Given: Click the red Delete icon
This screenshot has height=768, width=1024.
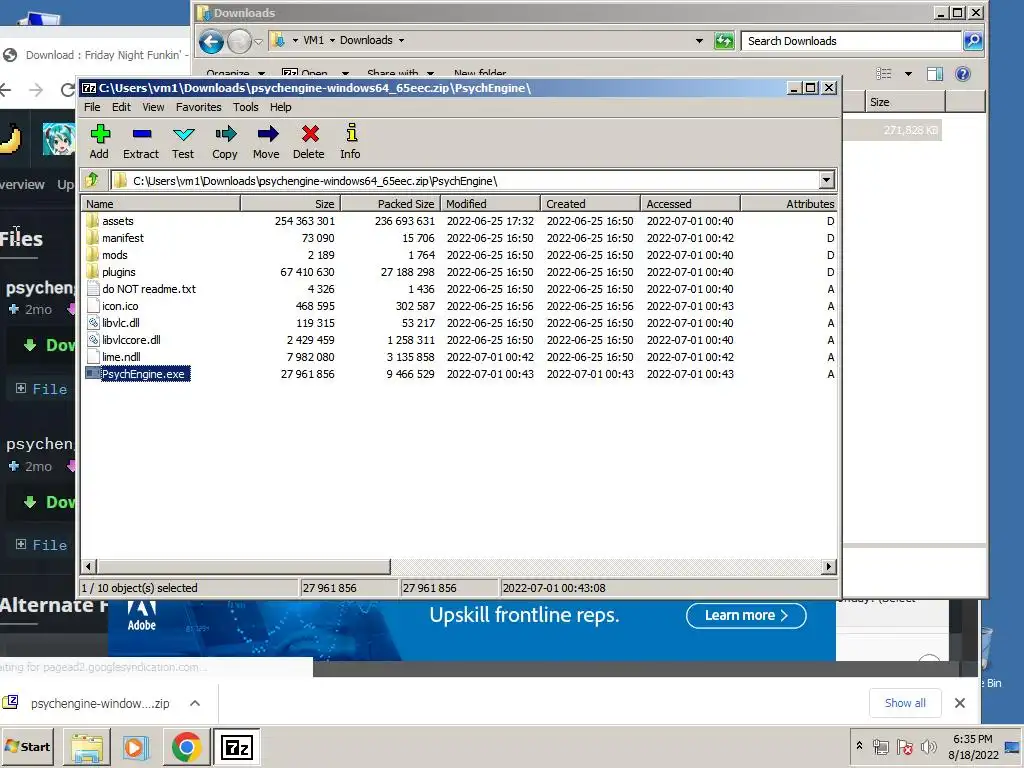Looking at the screenshot, I should [x=309, y=142].
